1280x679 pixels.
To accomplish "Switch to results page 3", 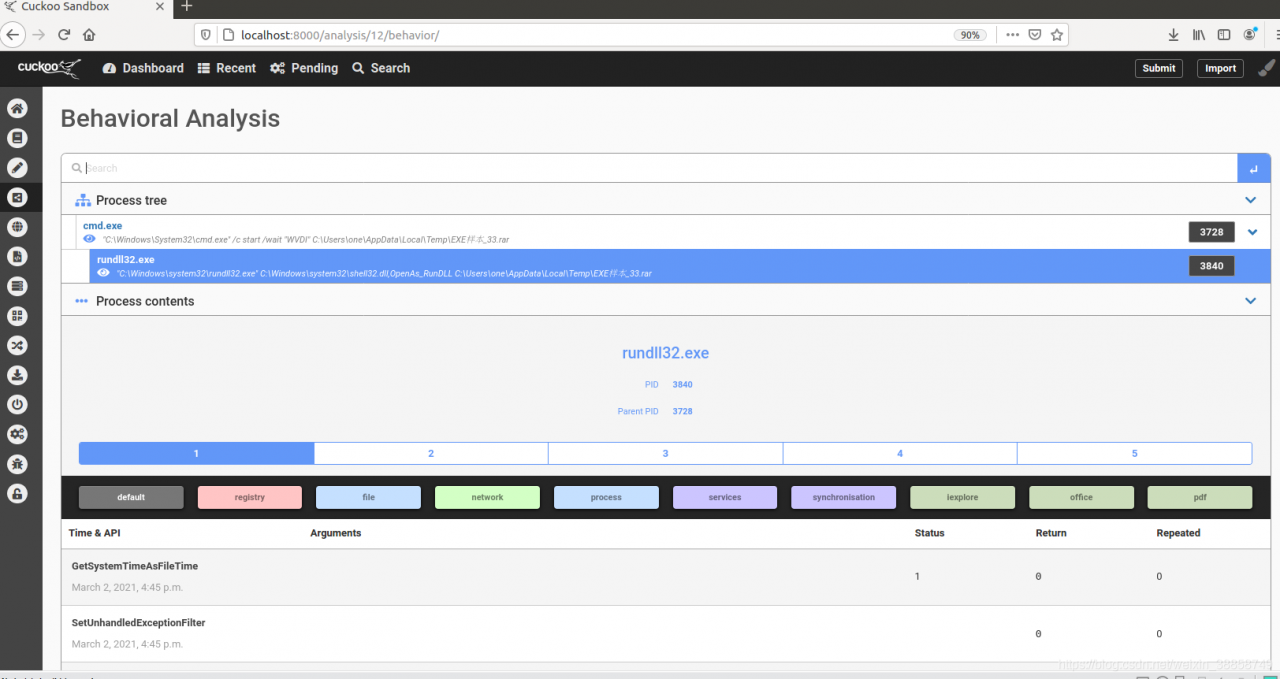I will coord(665,454).
